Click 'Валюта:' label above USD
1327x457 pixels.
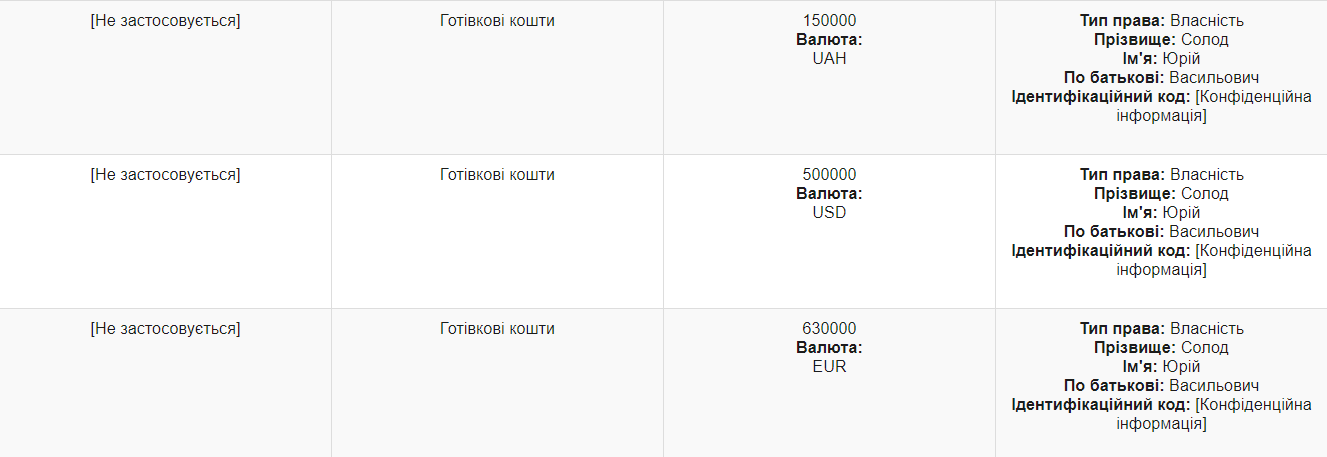[829, 193]
